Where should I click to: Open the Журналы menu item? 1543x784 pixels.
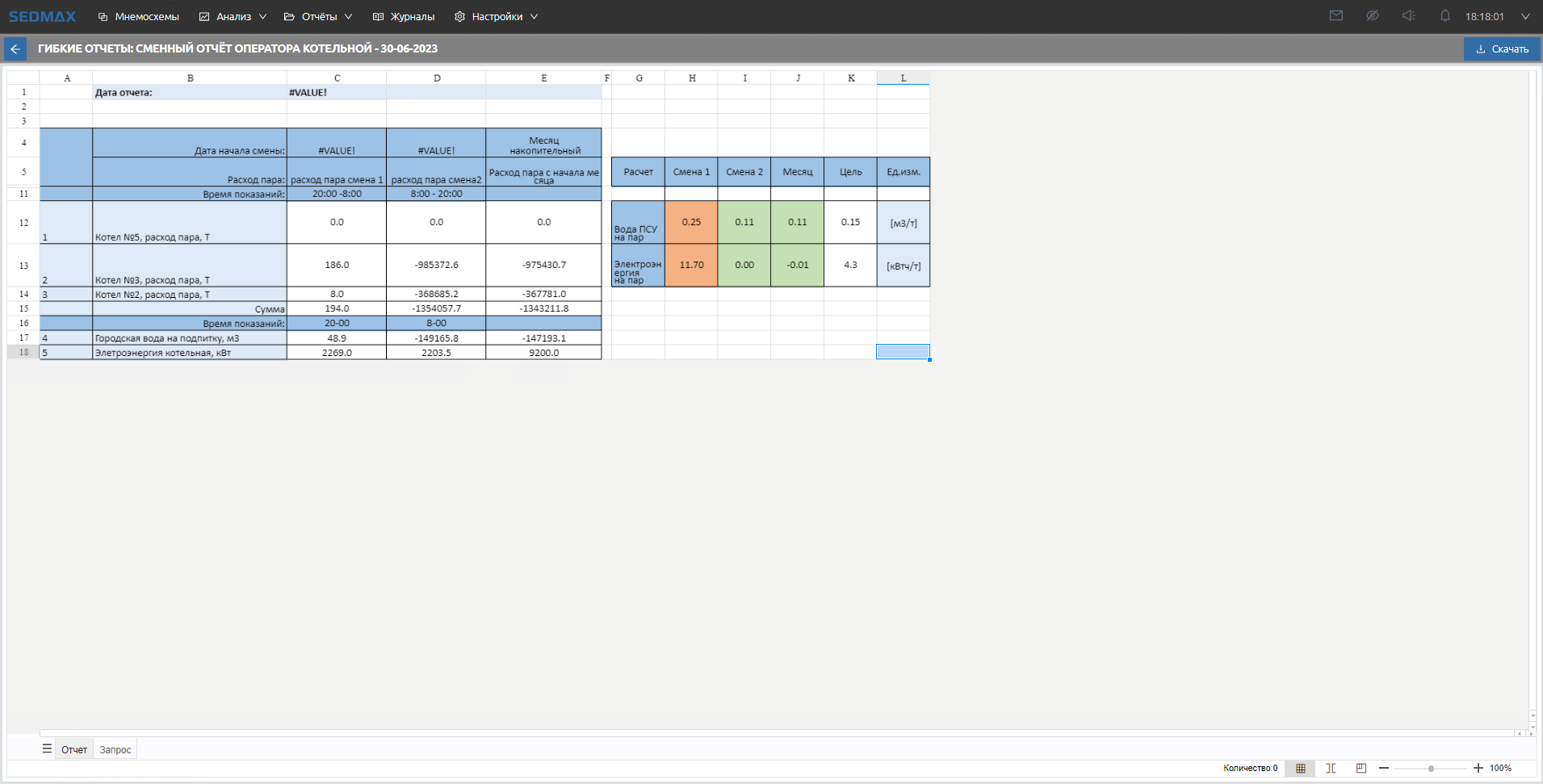[404, 16]
